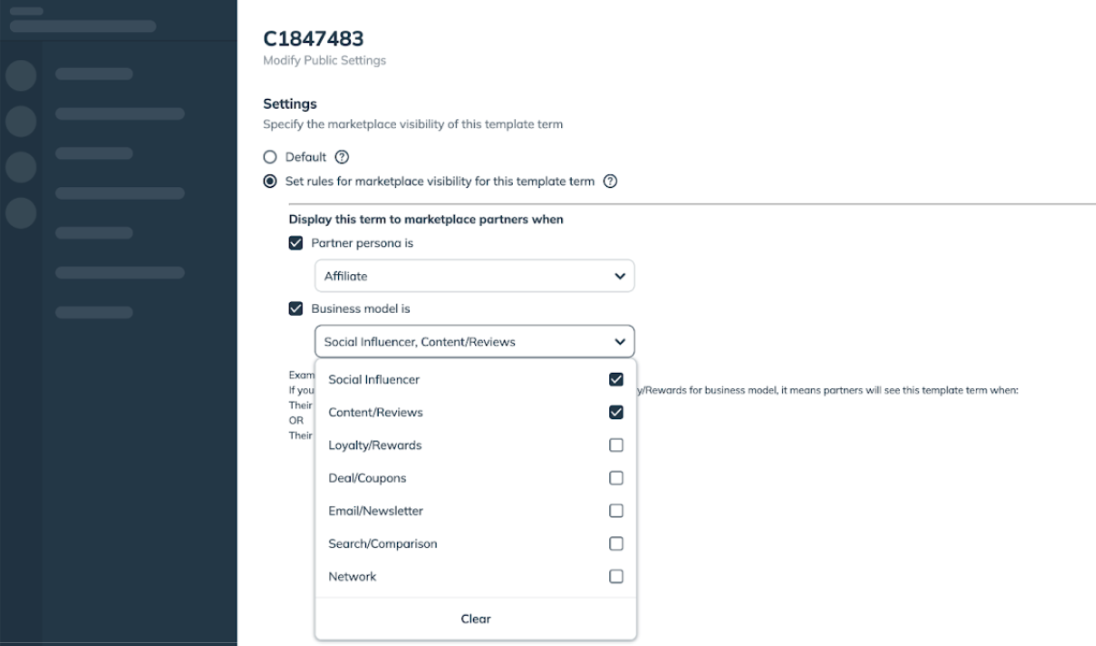Click the help icon next to Default
The width and height of the screenshot is (1096, 646).
[342, 157]
